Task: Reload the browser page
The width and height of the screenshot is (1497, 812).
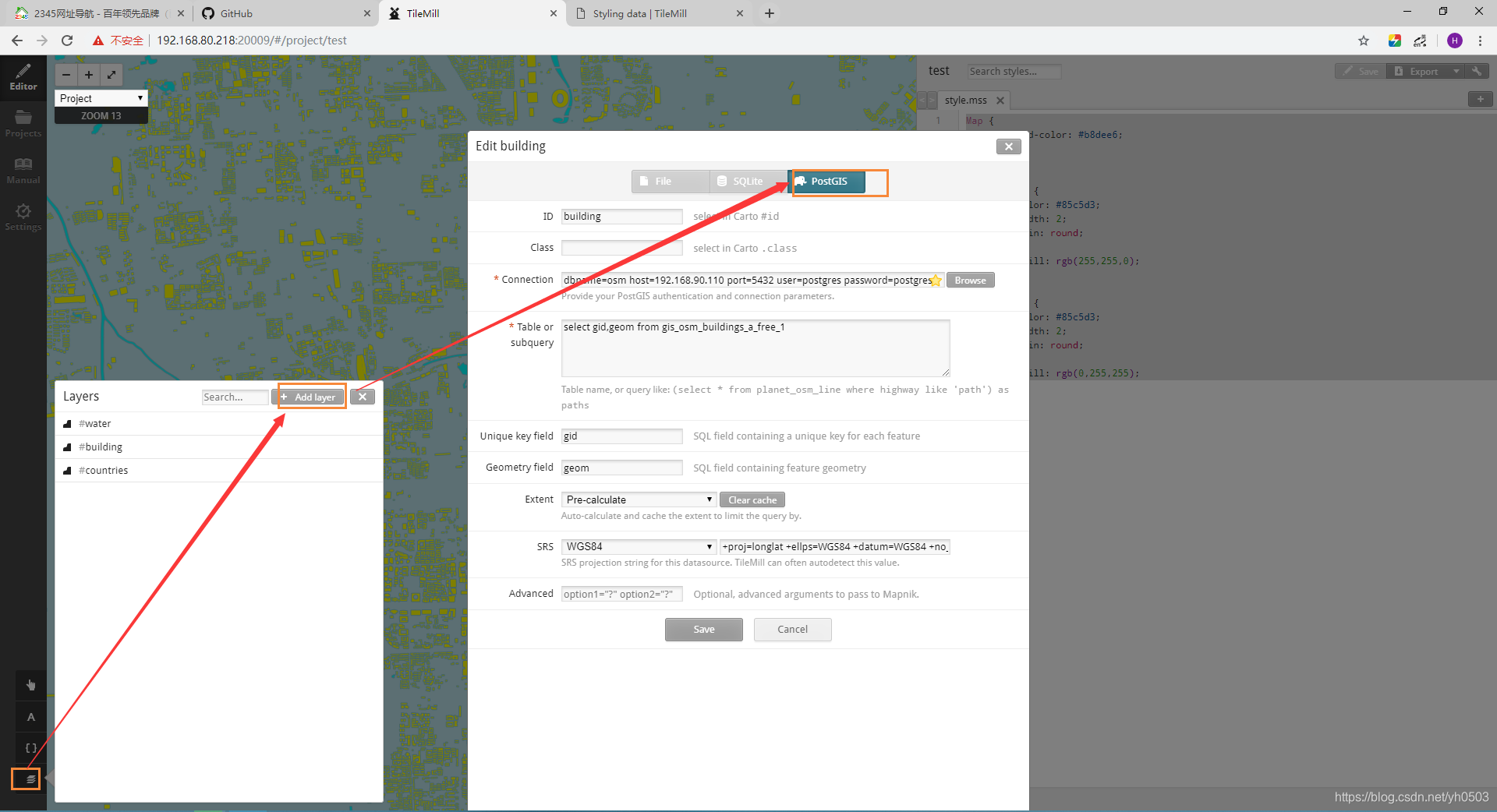Action: tap(67, 41)
